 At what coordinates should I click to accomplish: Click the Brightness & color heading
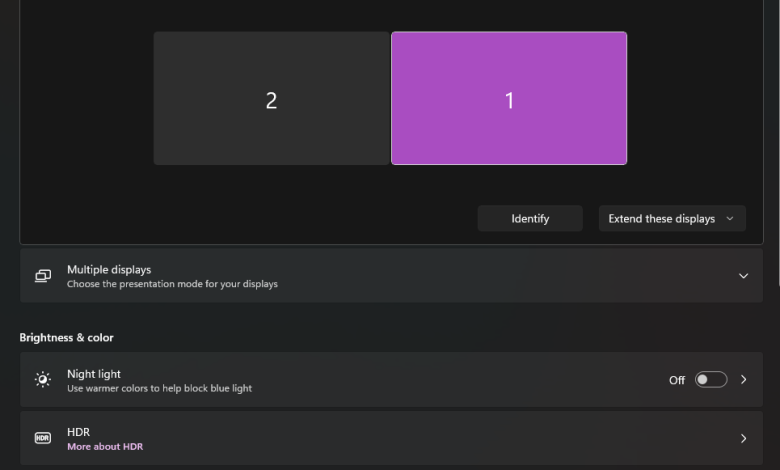point(66,338)
